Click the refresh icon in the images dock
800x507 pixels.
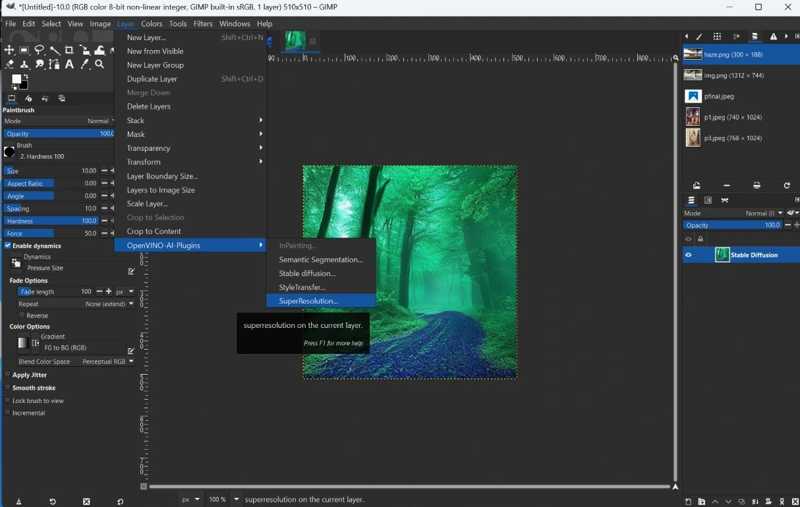(x=787, y=185)
